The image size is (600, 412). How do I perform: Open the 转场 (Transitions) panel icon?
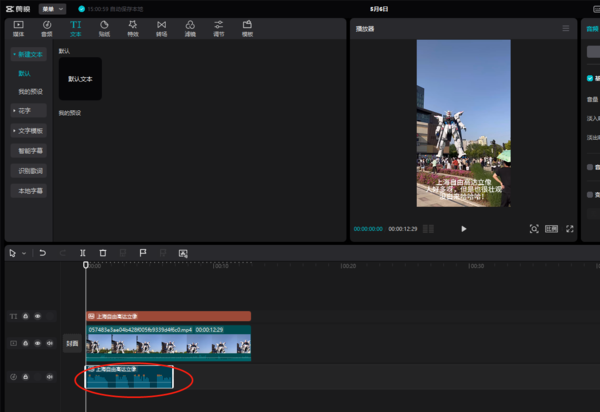tap(161, 27)
